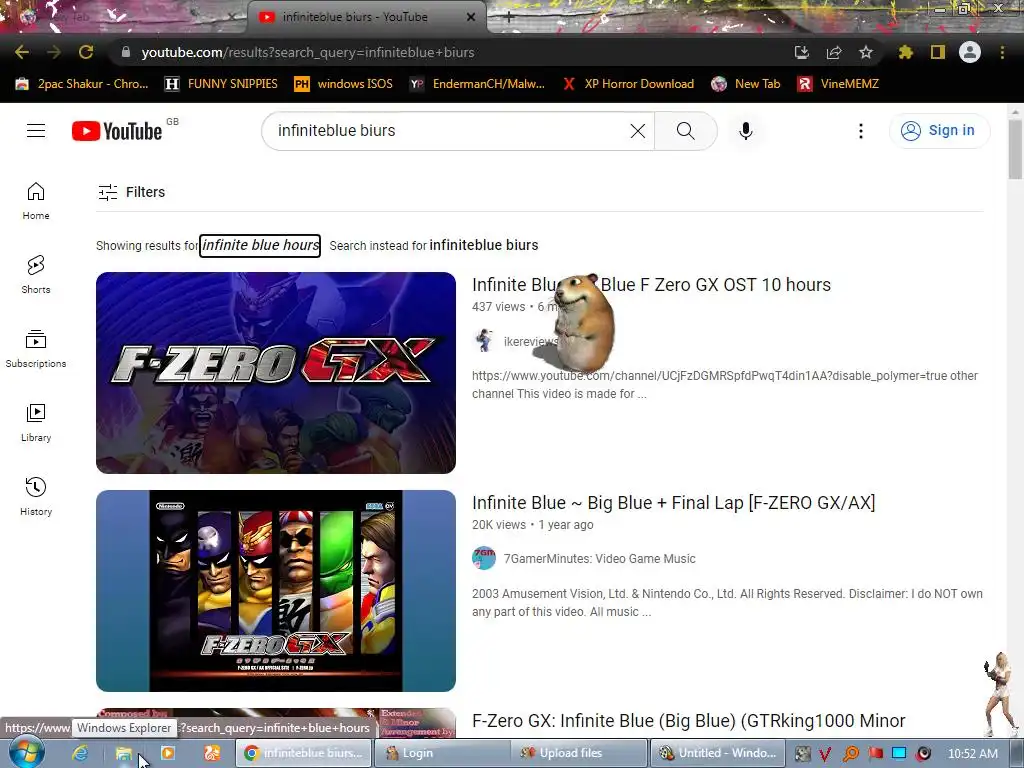Open Shorts in the sidebar

36,274
